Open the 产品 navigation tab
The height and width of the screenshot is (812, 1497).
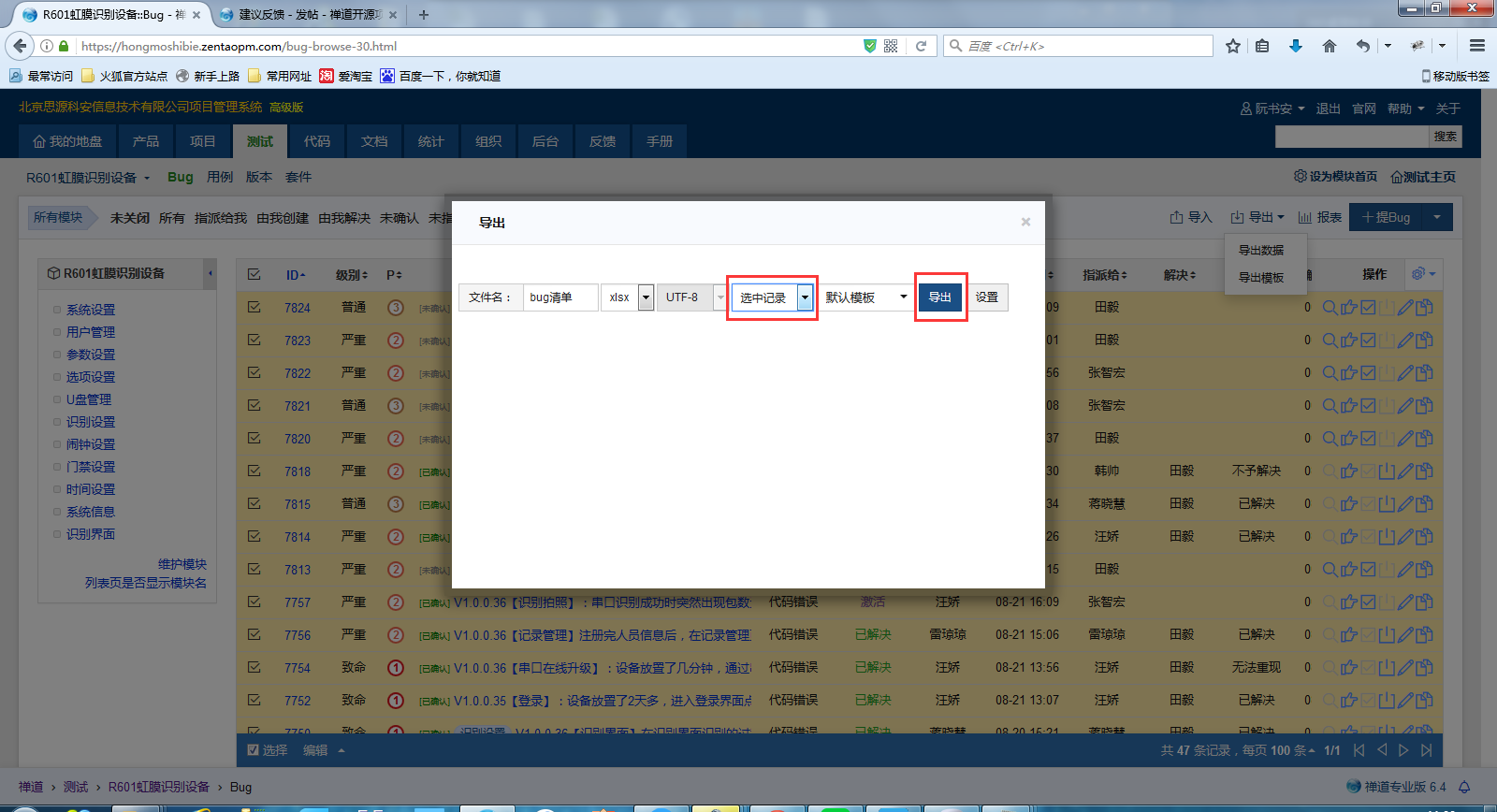(146, 141)
